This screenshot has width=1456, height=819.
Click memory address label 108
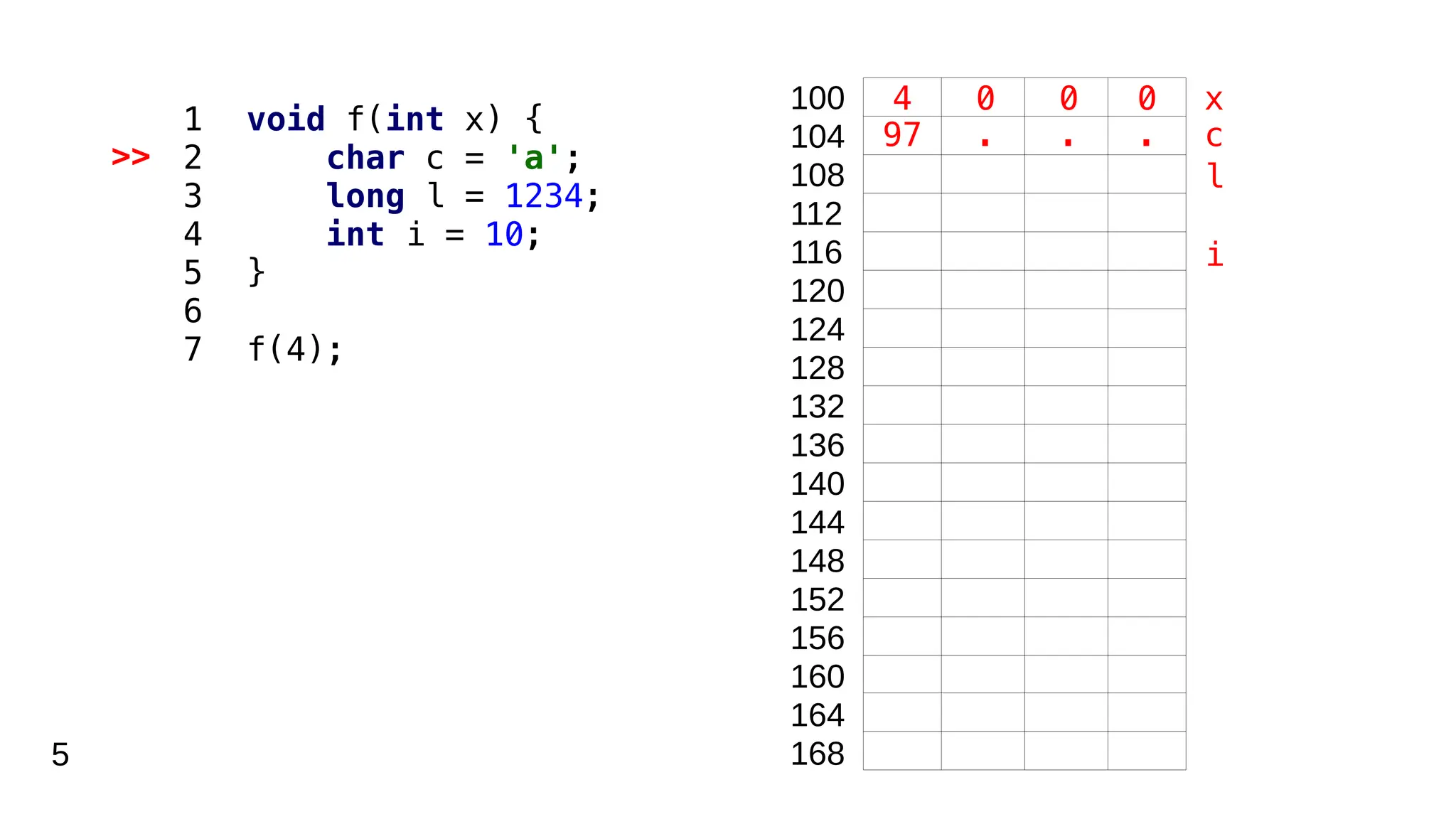coord(818,175)
